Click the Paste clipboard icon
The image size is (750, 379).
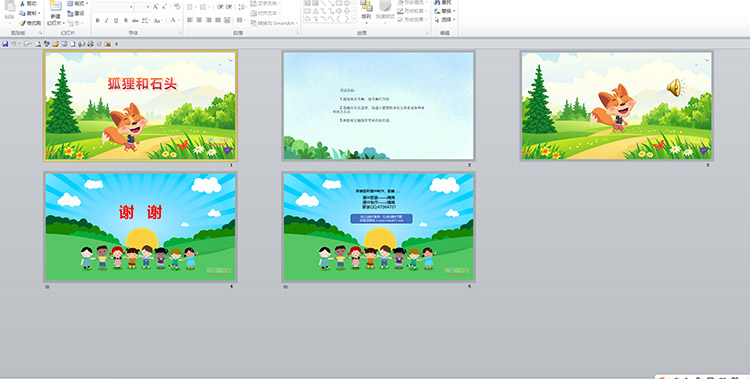[x=10, y=6]
